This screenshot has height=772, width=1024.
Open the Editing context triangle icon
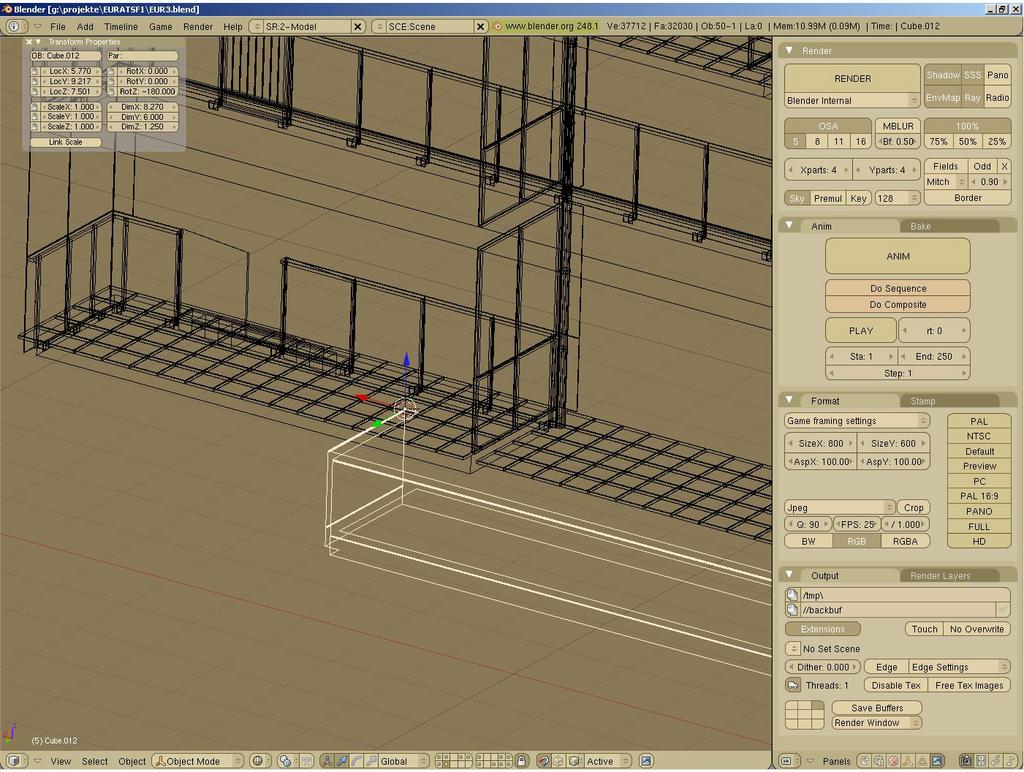coord(922,761)
